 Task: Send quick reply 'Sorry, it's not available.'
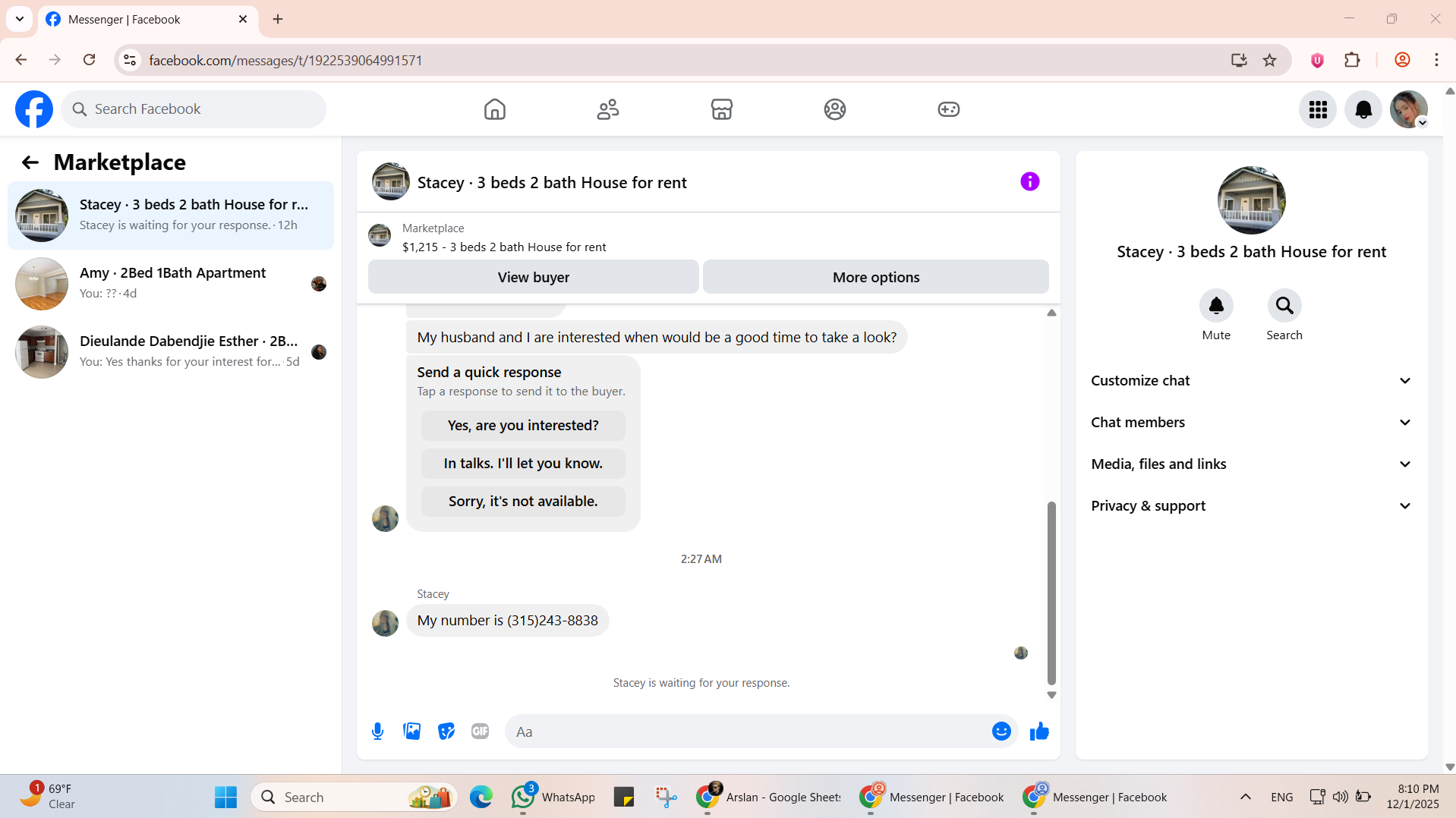[x=523, y=502]
